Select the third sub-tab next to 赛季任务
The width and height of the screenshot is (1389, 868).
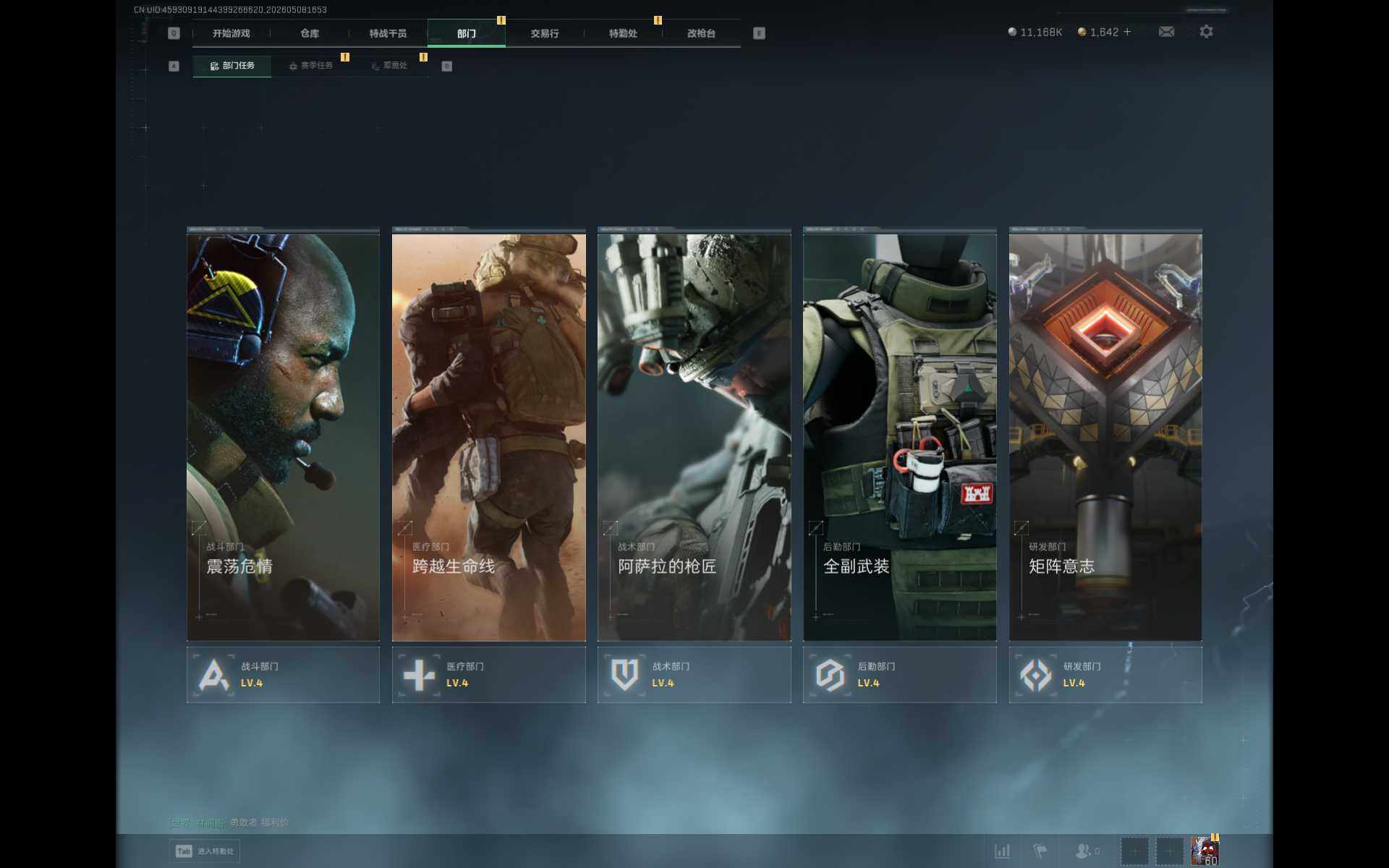point(389,66)
